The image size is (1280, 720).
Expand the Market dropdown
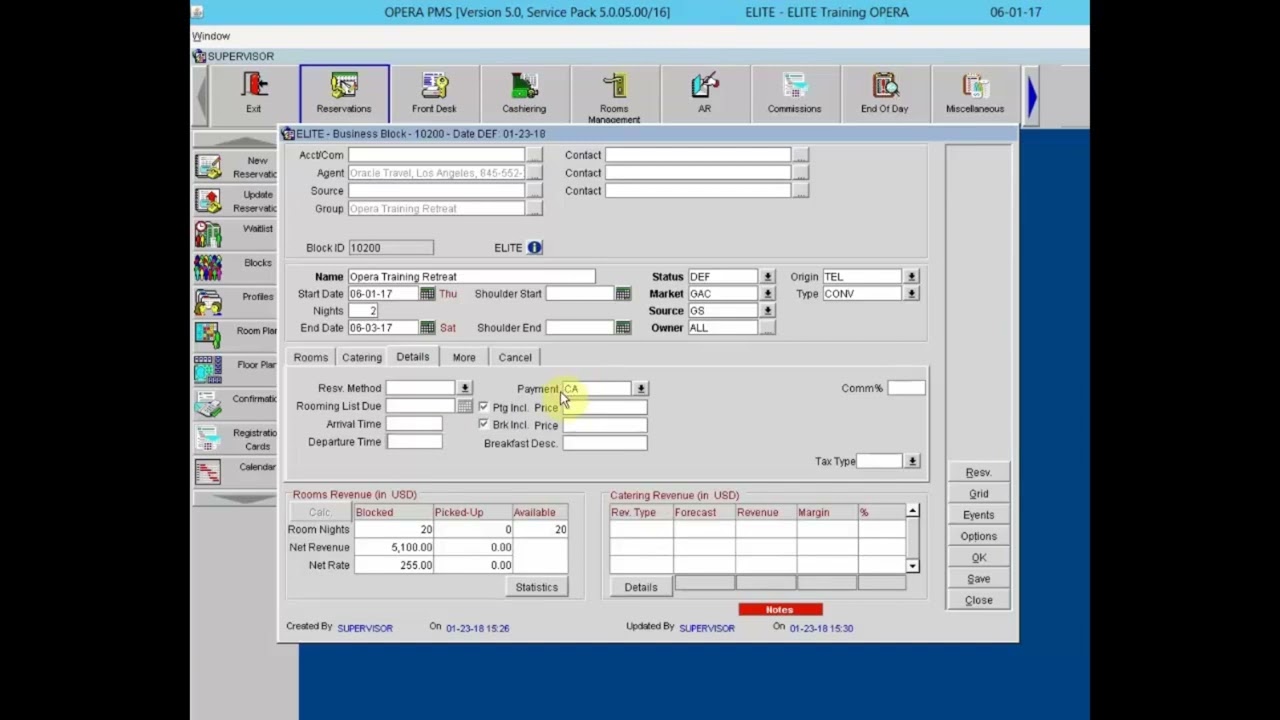click(767, 294)
